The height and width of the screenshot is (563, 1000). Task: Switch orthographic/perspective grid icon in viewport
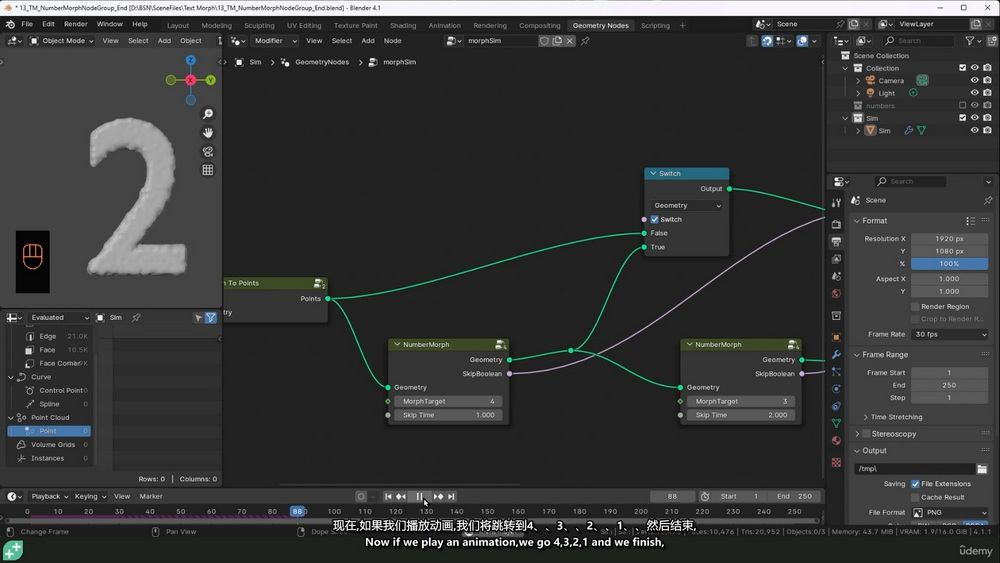[207, 170]
